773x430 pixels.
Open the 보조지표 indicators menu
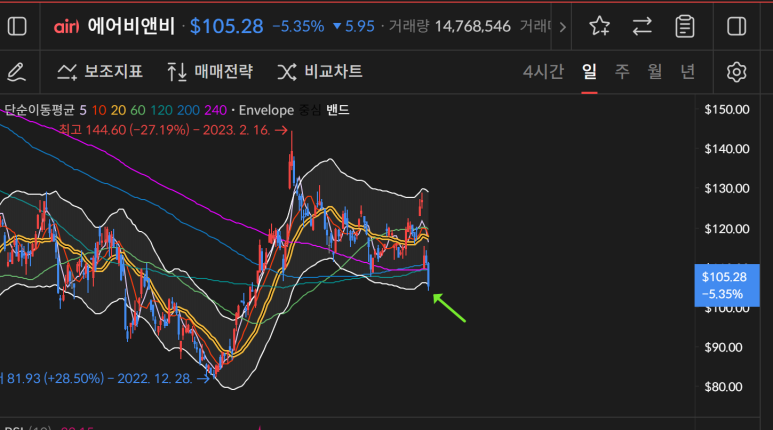click(x=100, y=72)
